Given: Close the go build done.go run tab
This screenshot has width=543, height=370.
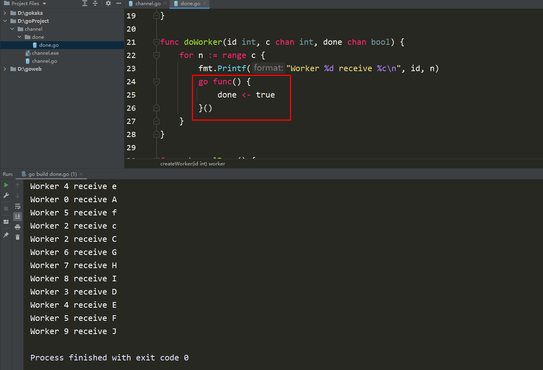Looking at the screenshot, I should click(x=81, y=174).
